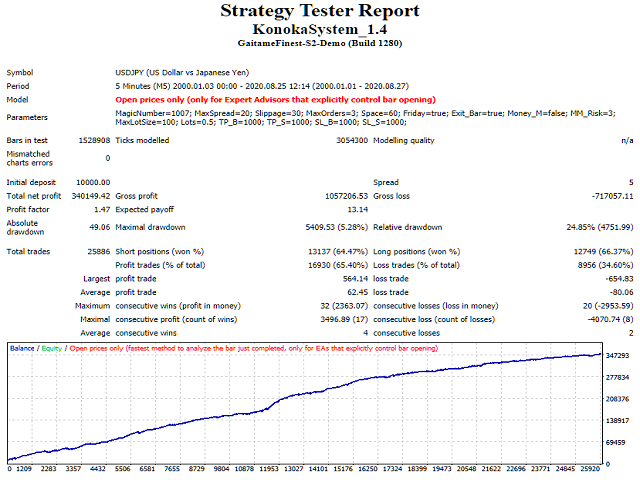Click consecutive profit value '3496.89 (17)'
The image size is (640, 480).
(x=344, y=319)
